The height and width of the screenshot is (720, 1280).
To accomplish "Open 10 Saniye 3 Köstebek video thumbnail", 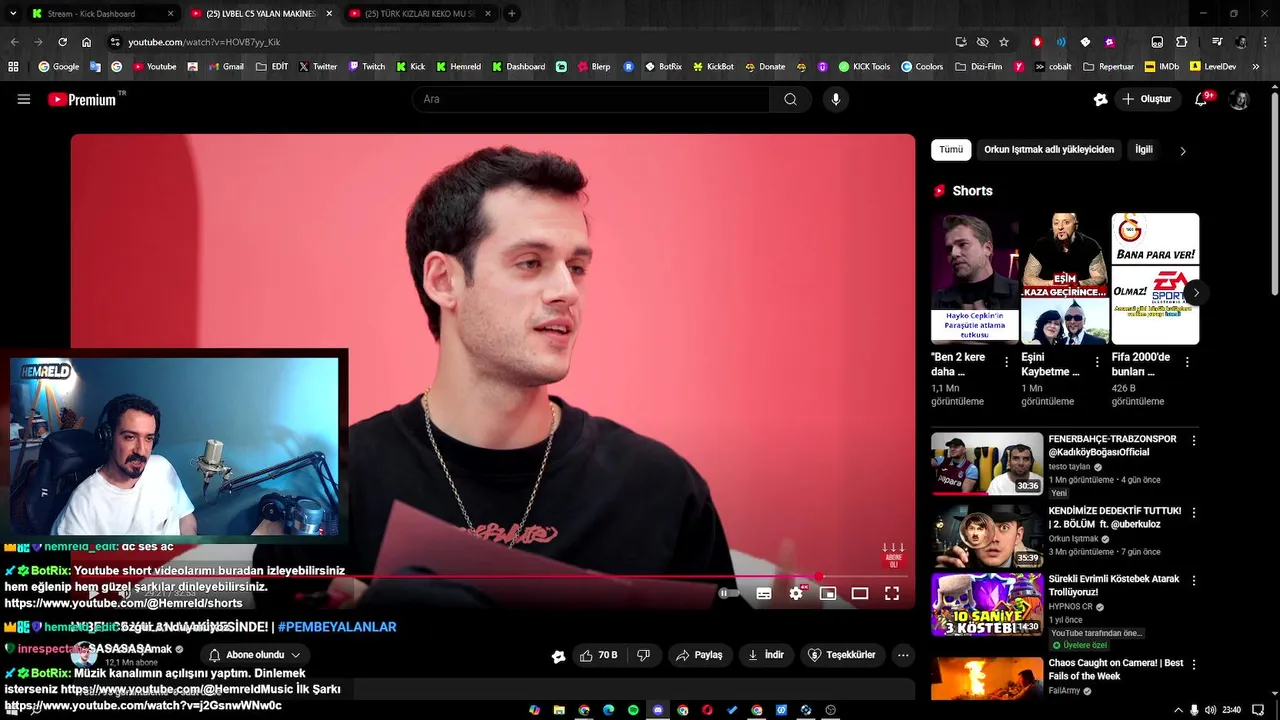I will tap(987, 604).
